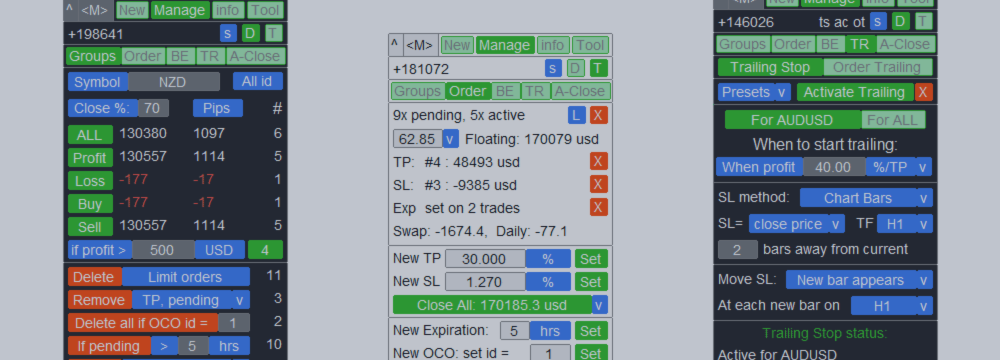1000x360 pixels.
Task: Click the Close % field showing 70
Action: point(153,108)
